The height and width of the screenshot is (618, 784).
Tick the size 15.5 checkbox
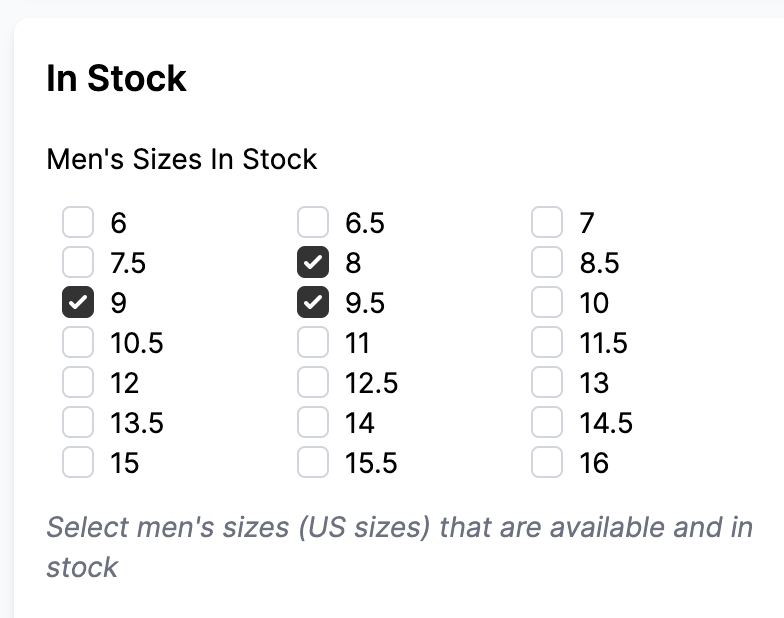[x=313, y=463]
